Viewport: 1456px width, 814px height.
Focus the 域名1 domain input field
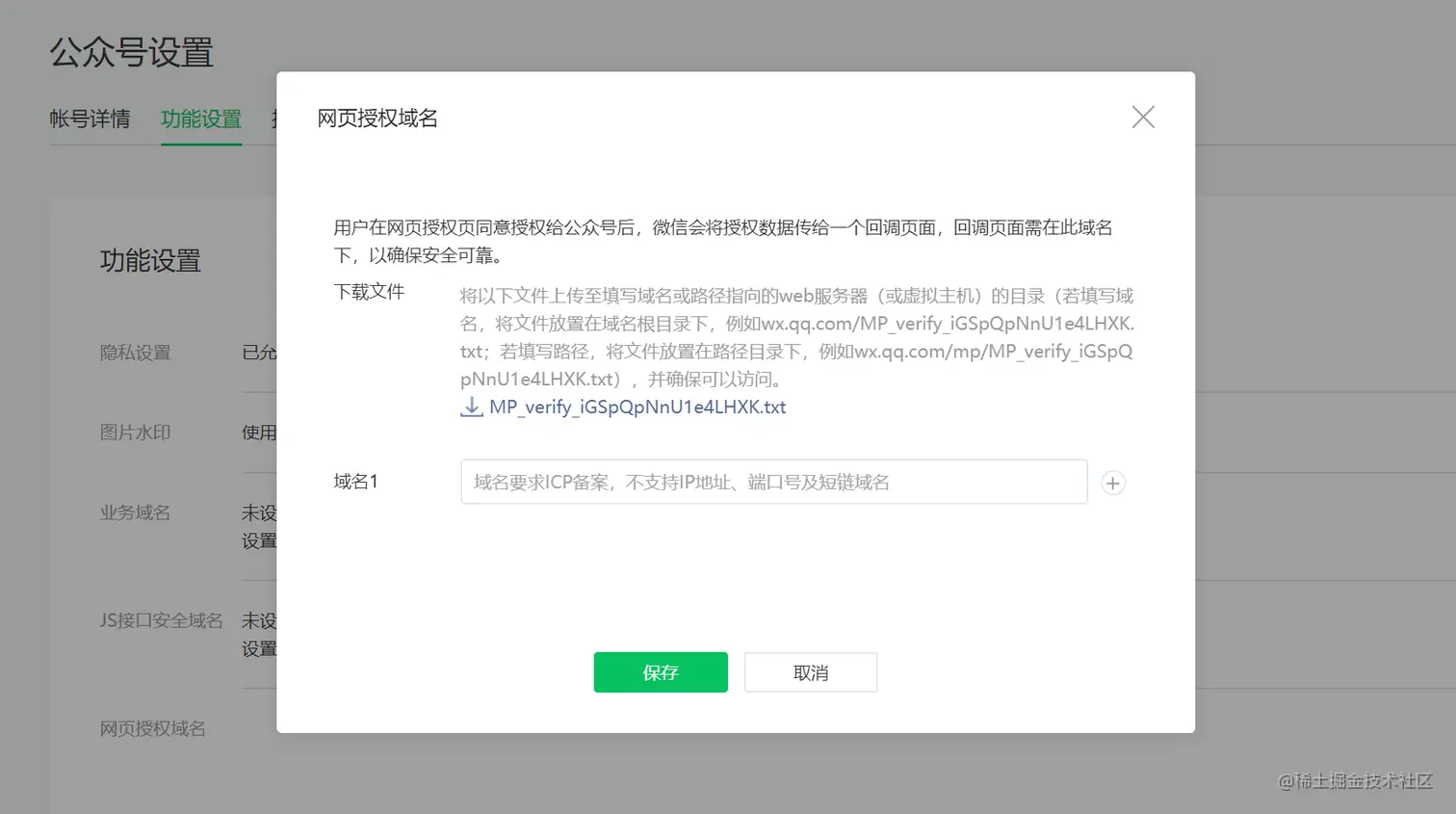point(774,482)
